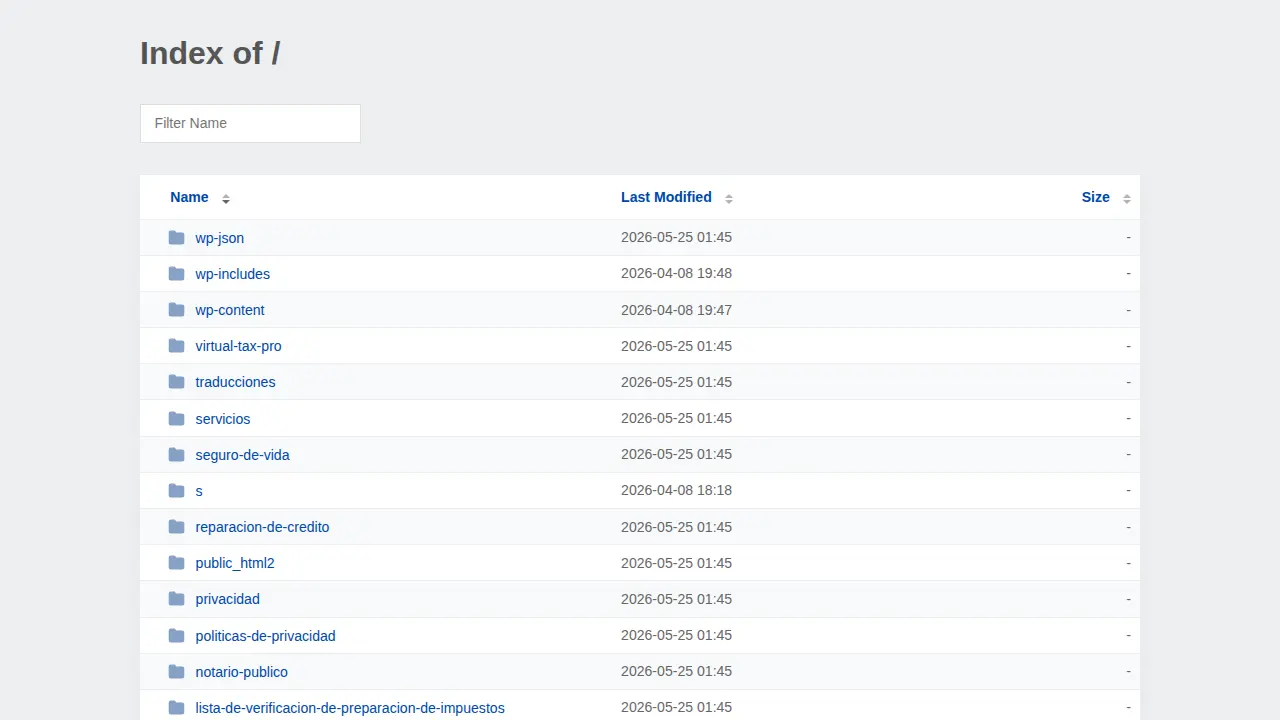Click the folder icon beside virtual-tax-pro
1280x720 pixels.
[177, 346]
